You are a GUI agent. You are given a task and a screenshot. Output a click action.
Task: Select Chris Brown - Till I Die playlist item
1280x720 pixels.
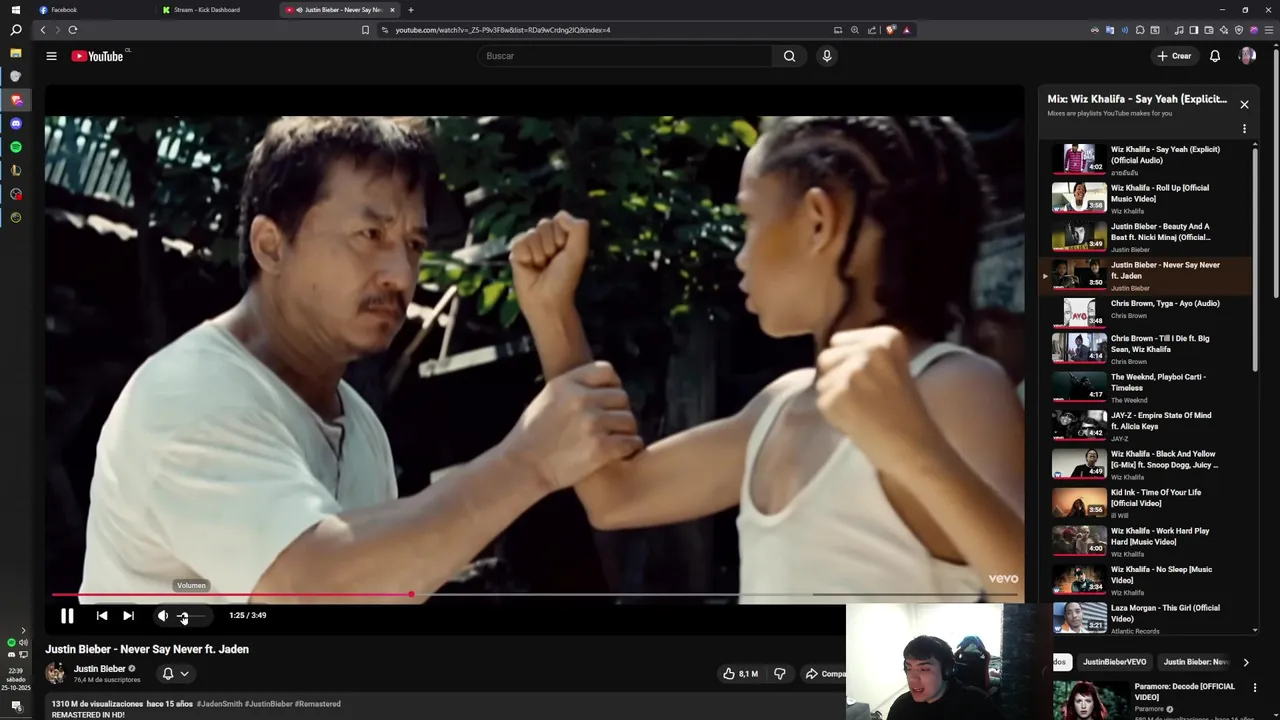click(1145, 349)
